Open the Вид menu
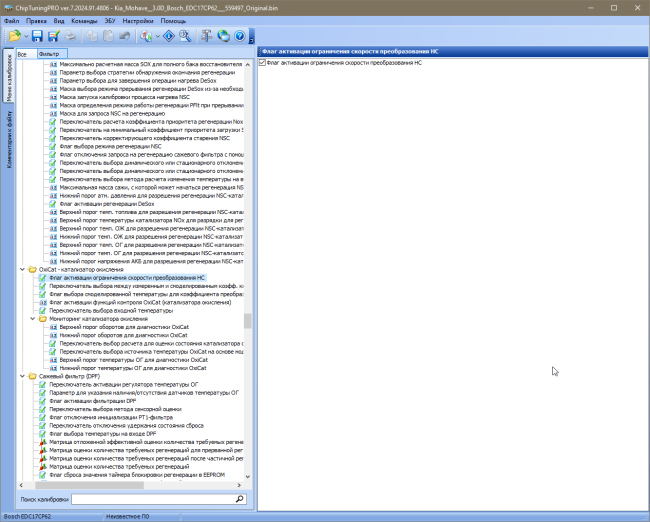The height and width of the screenshot is (522, 650). 59,21
